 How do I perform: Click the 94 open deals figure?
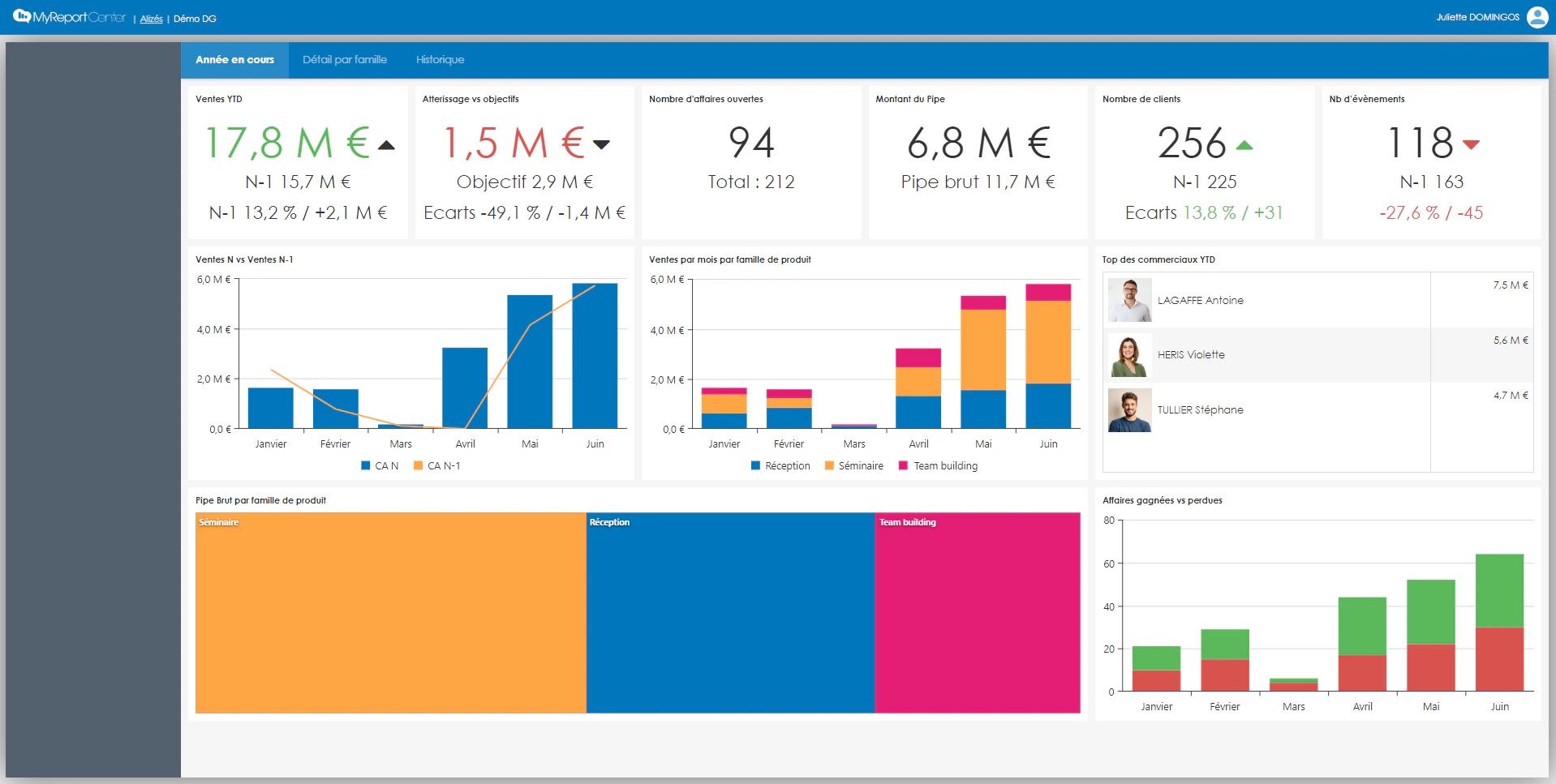pyautogui.click(x=751, y=143)
